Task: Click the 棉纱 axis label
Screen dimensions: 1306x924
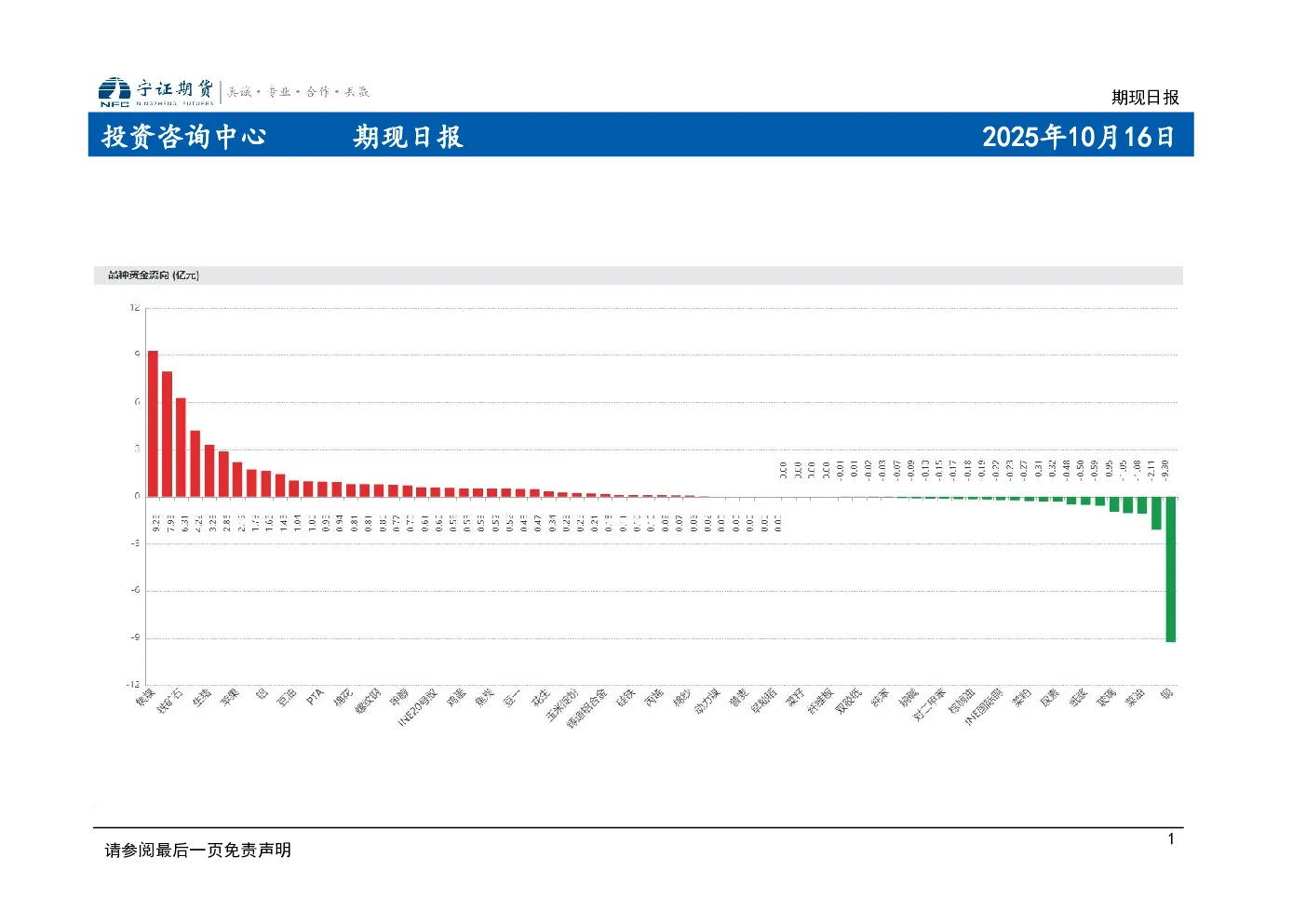Action: tap(682, 698)
